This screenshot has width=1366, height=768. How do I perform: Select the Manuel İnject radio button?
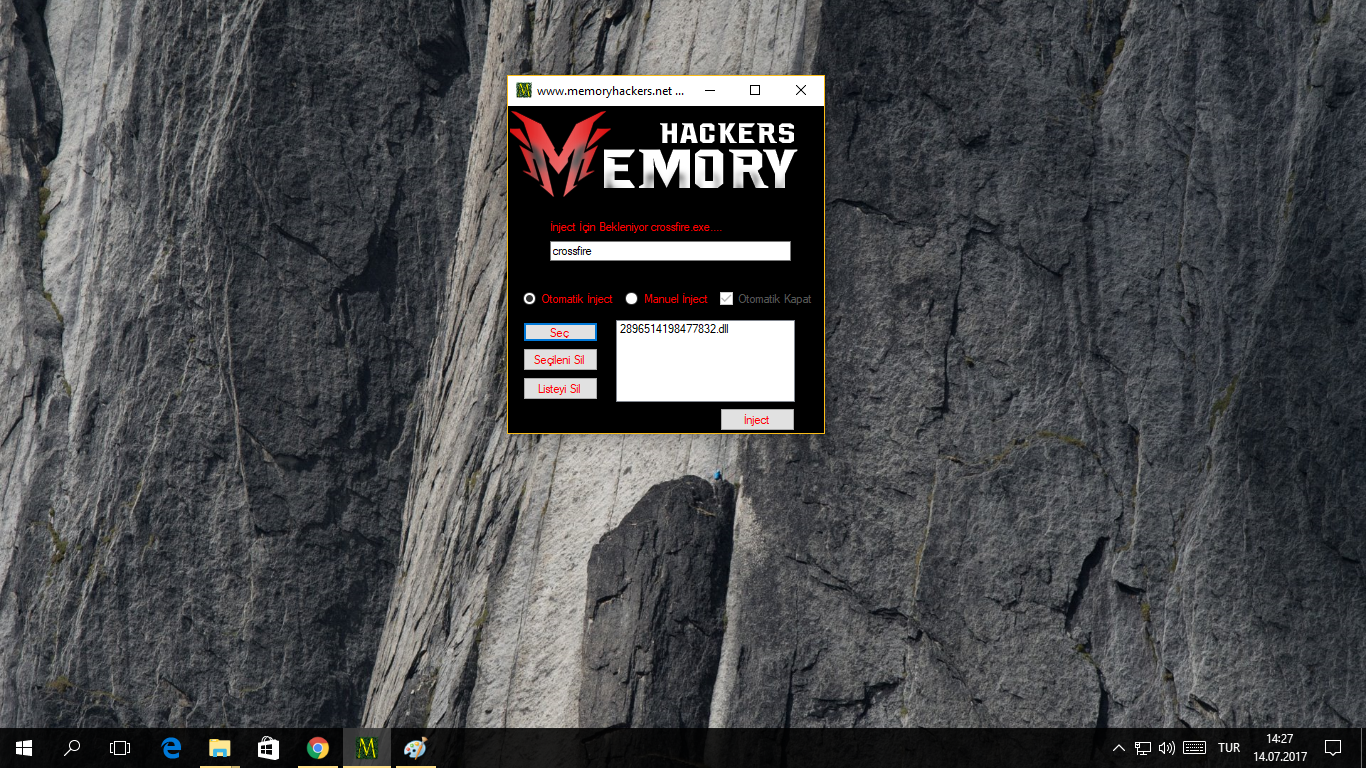click(666, 299)
